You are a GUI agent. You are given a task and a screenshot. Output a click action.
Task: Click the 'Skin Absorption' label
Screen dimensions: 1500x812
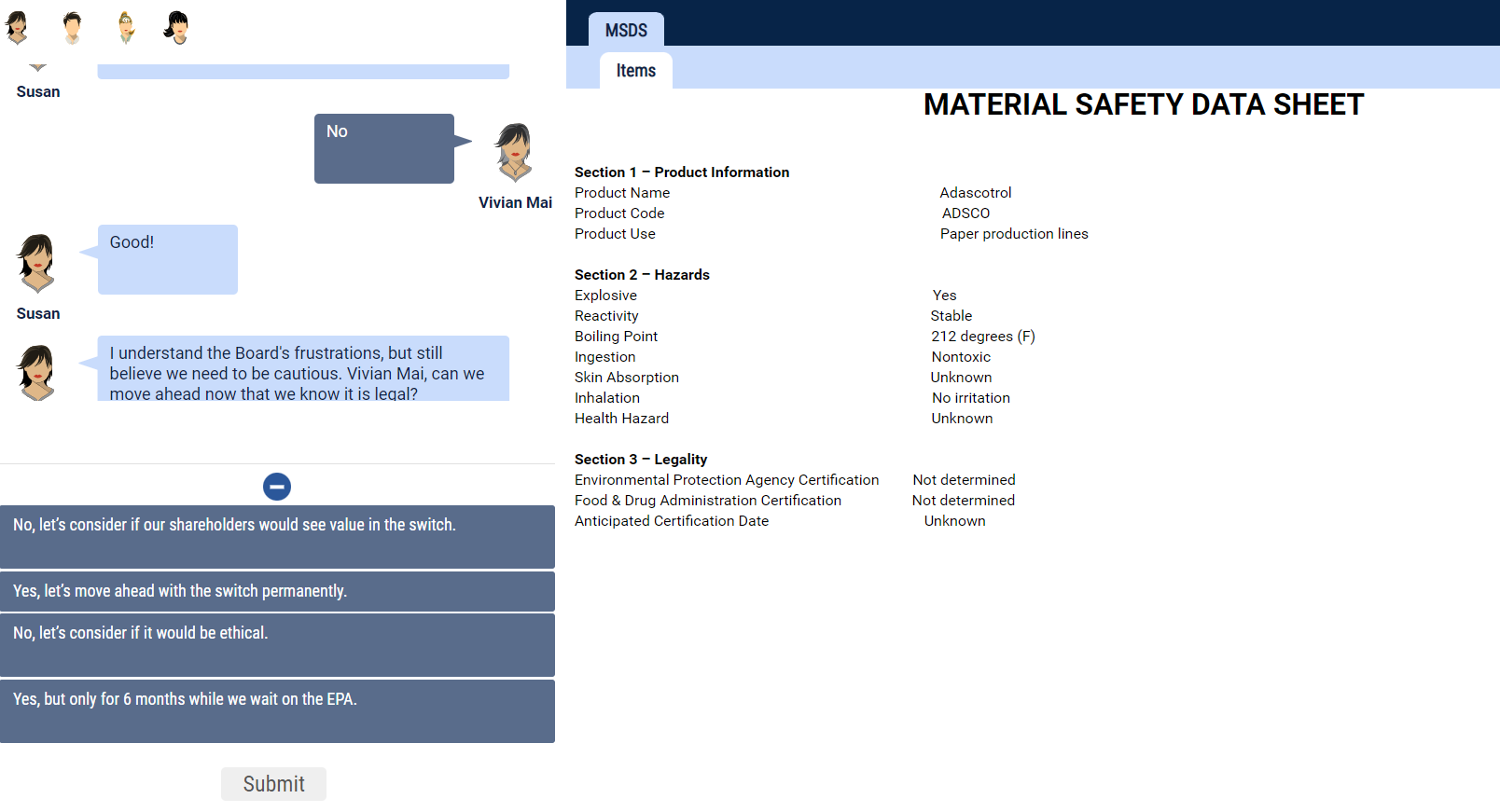(627, 378)
